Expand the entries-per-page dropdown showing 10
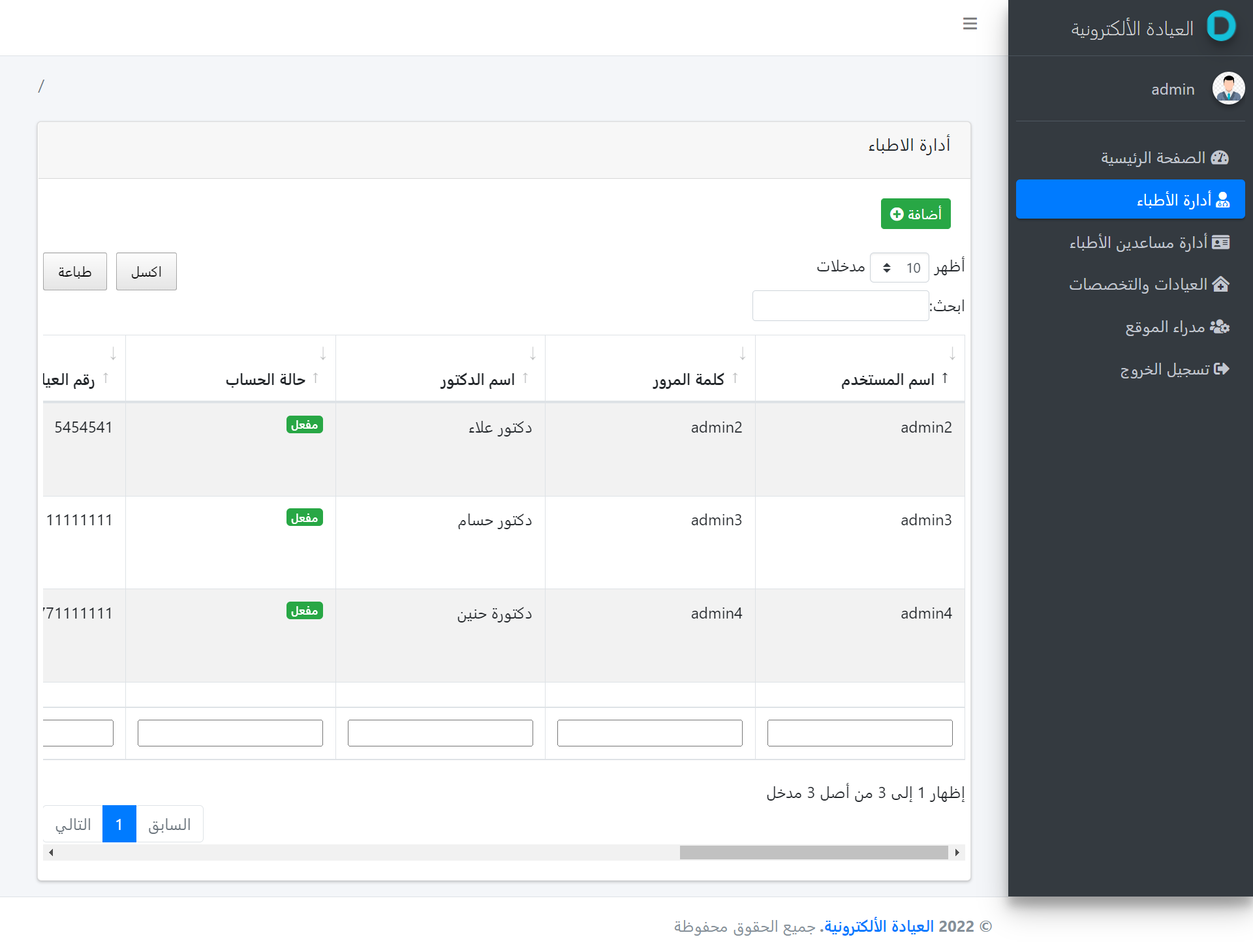The image size is (1253, 952). [899, 268]
